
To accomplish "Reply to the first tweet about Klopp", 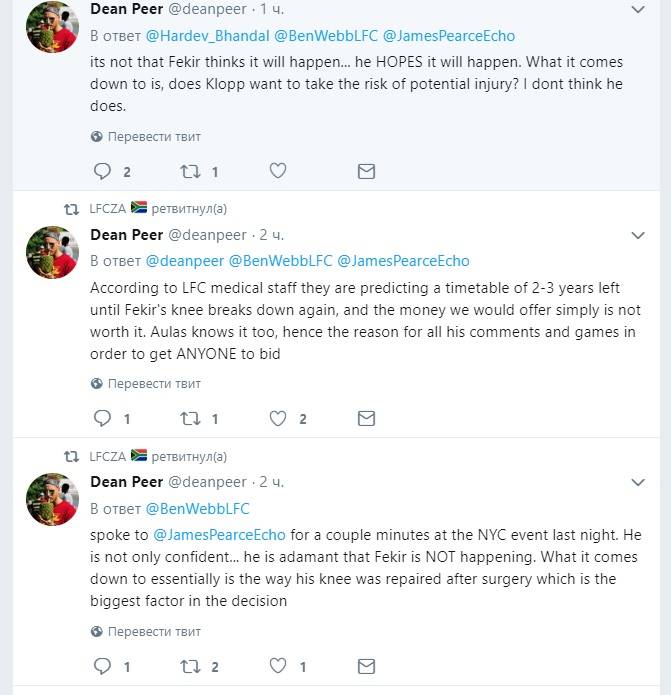I will point(101,171).
